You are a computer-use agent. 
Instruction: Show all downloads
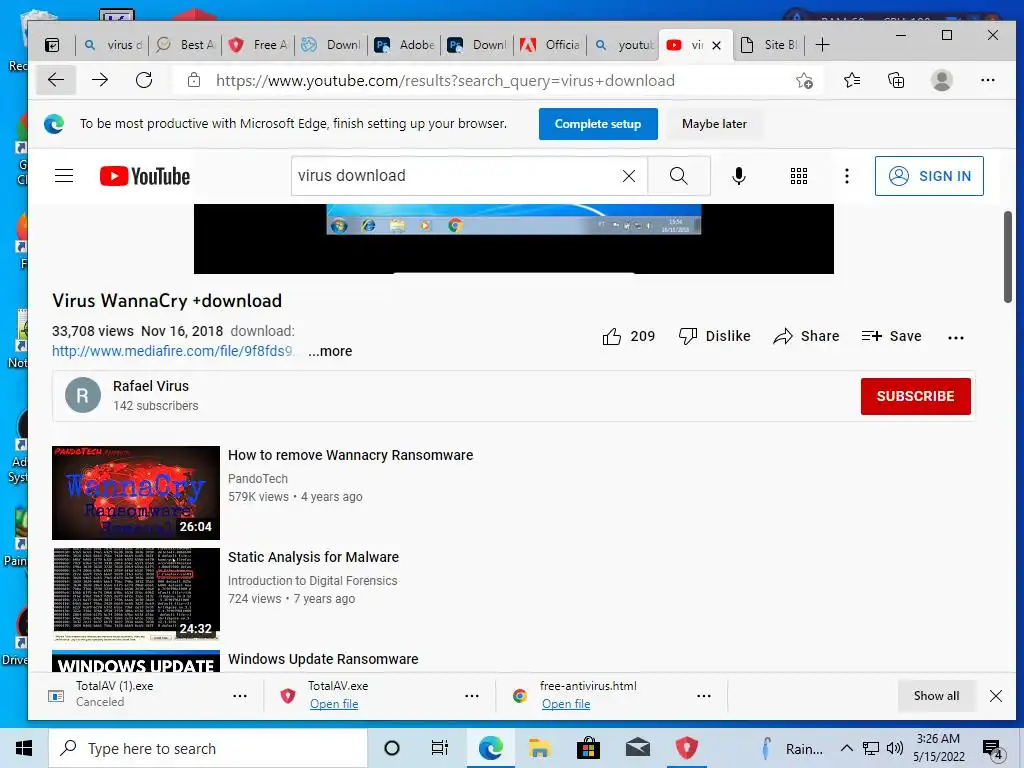(936, 696)
